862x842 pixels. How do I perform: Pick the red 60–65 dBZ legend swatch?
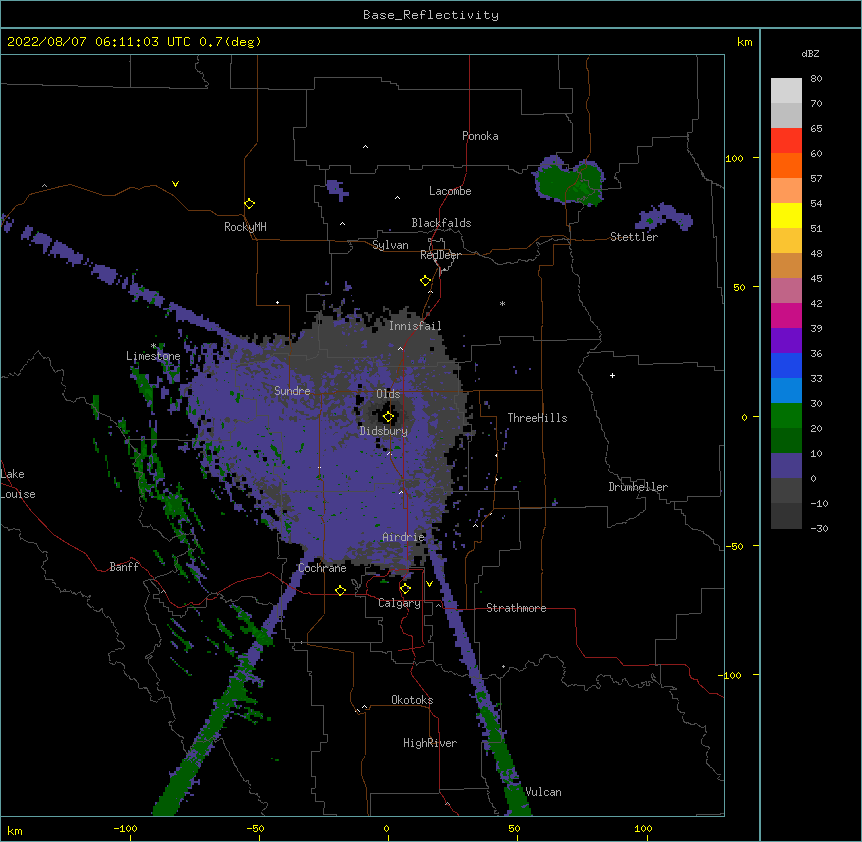click(786, 141)
